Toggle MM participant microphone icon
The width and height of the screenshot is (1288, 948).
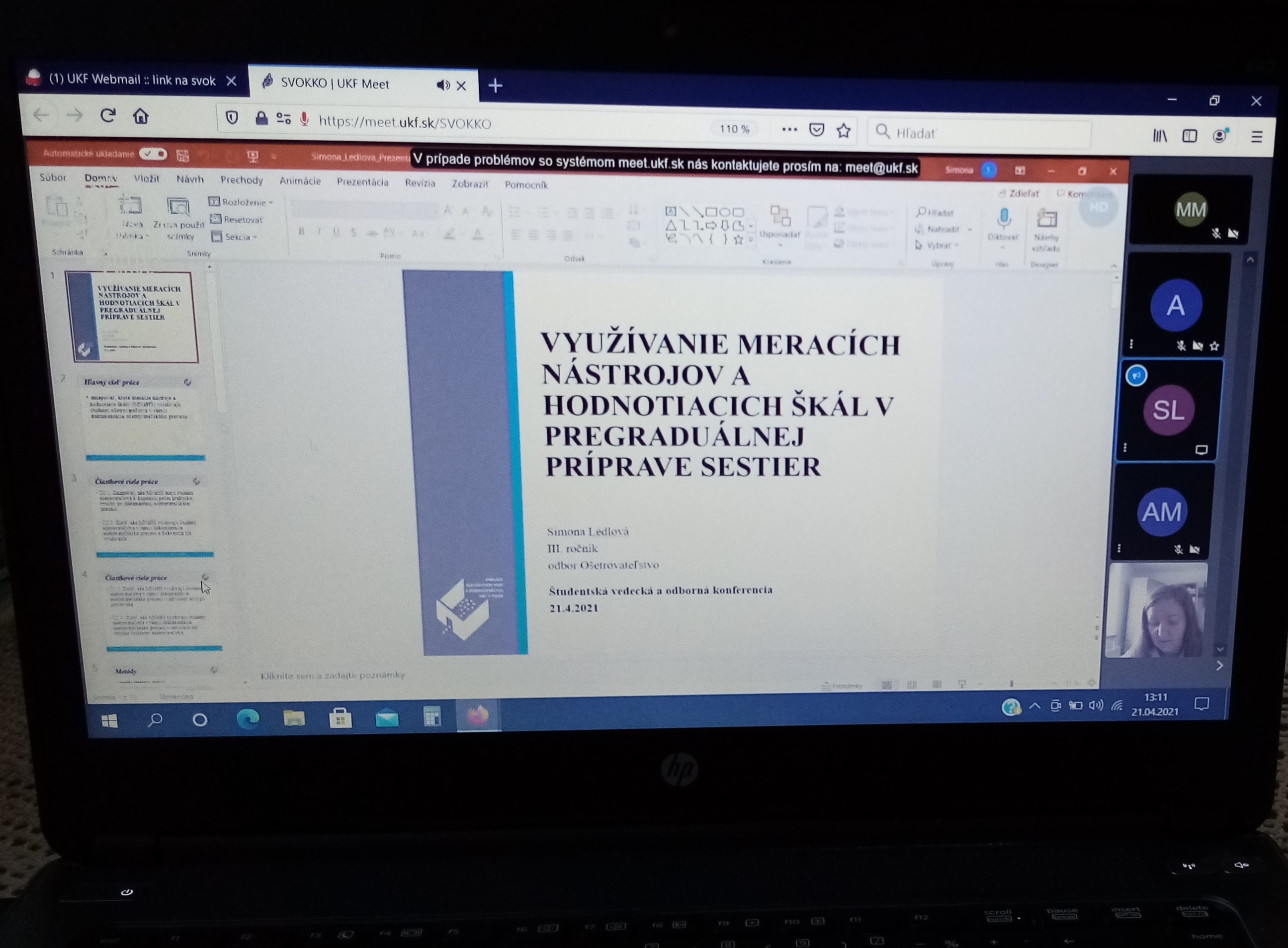coord(1216,233)
